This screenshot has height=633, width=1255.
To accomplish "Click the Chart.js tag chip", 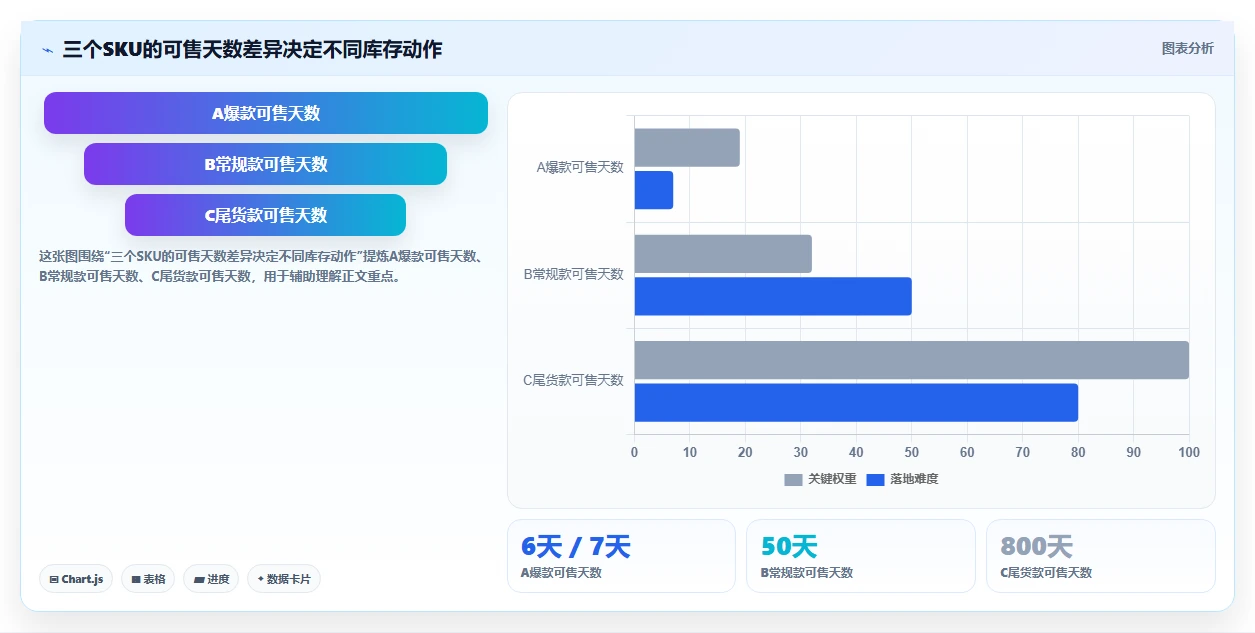I will pyautogui.click(x=76, y=579).
